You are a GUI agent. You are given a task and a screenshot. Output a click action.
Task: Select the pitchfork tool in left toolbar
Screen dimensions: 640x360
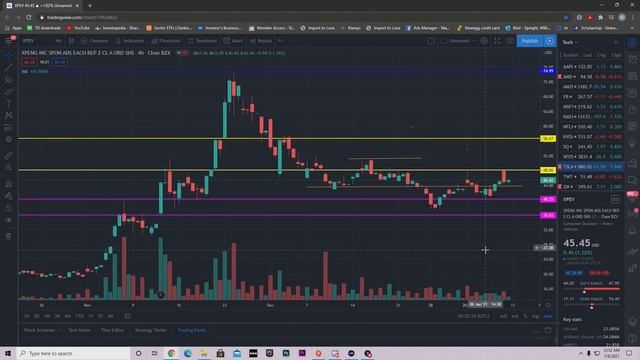[9, 80]
